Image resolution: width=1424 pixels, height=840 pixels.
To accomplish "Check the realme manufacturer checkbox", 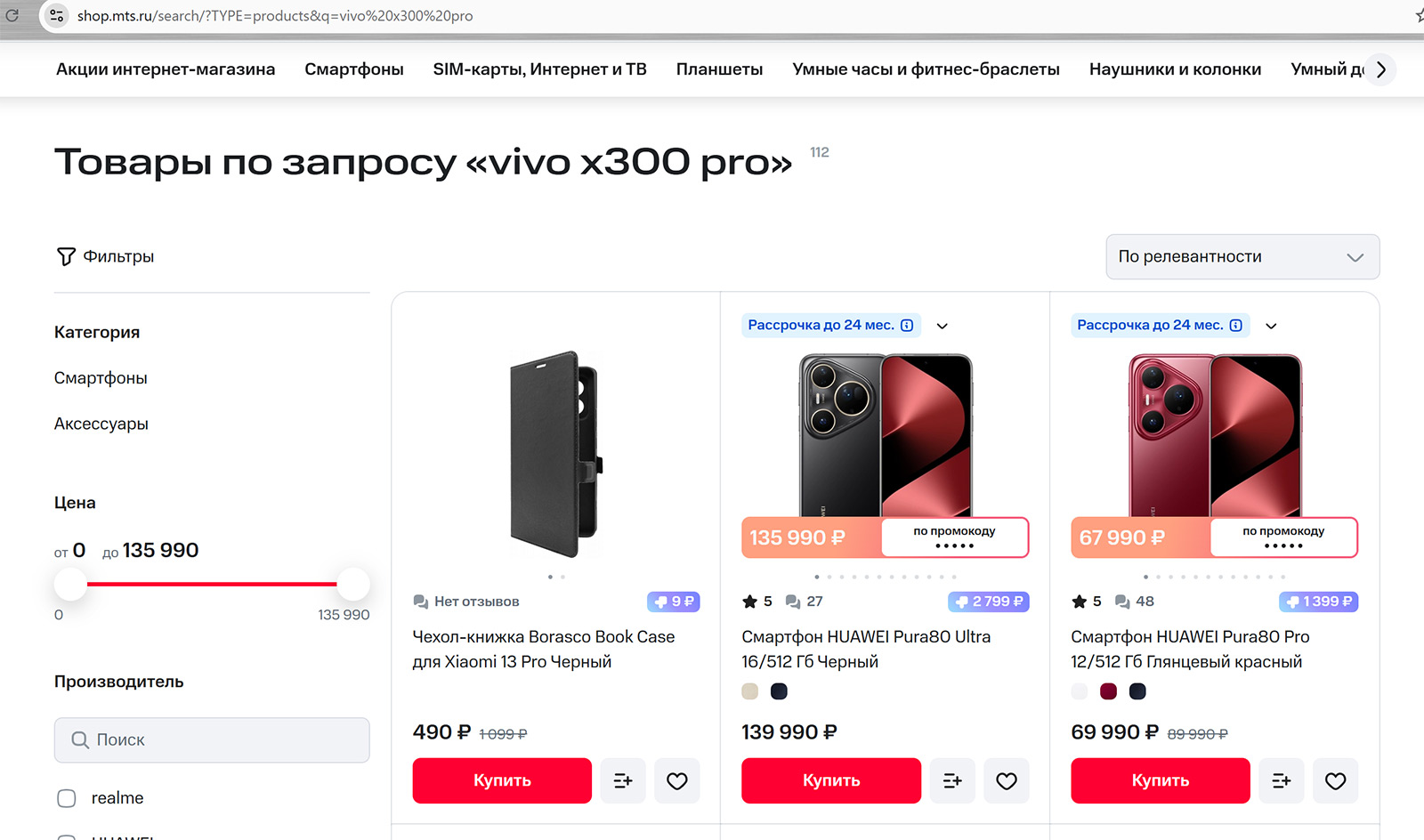I will click(67, 798).
